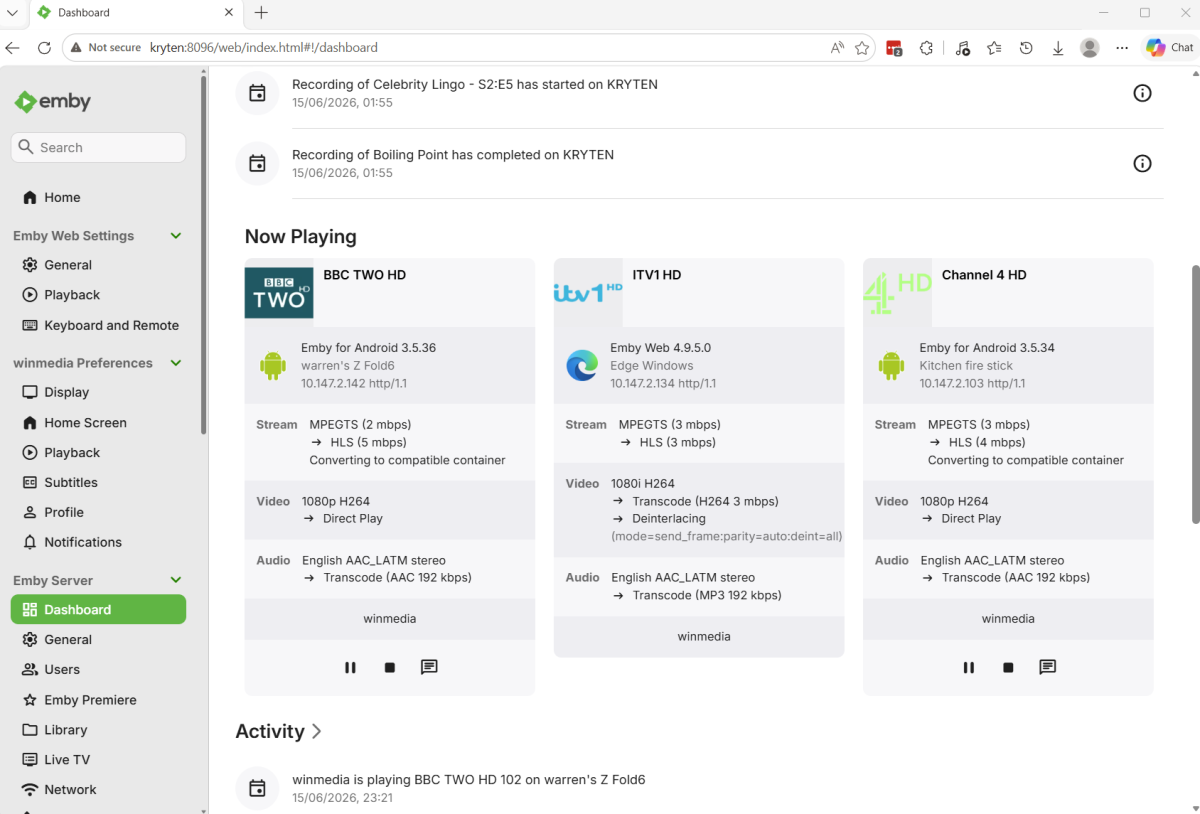Open the full Activity list via its chevron
This screenshot has height=814, width=1200.
(x=316, y=731)
